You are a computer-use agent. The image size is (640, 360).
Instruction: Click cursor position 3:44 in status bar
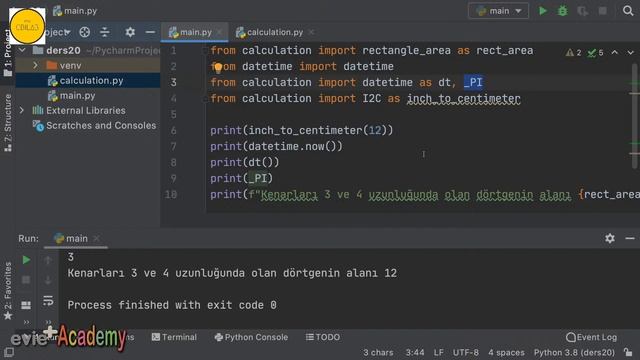click(x=415, y=352)
